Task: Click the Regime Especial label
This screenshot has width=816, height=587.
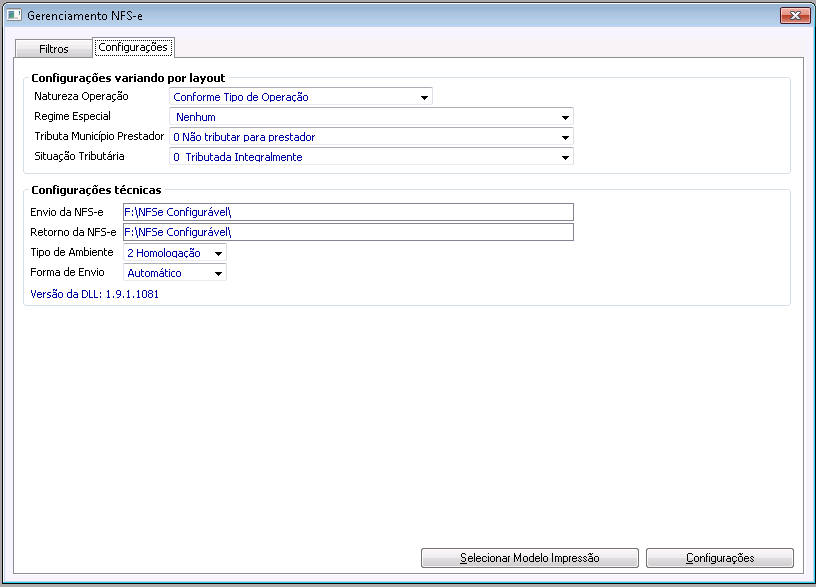Action: point(72,117)
